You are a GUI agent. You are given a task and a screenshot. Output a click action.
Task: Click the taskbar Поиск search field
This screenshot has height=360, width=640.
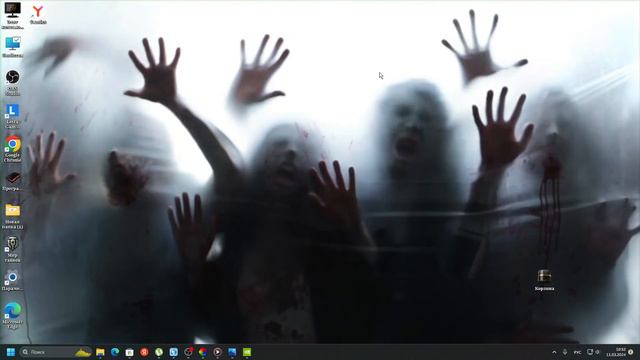(x=56, y=352)
